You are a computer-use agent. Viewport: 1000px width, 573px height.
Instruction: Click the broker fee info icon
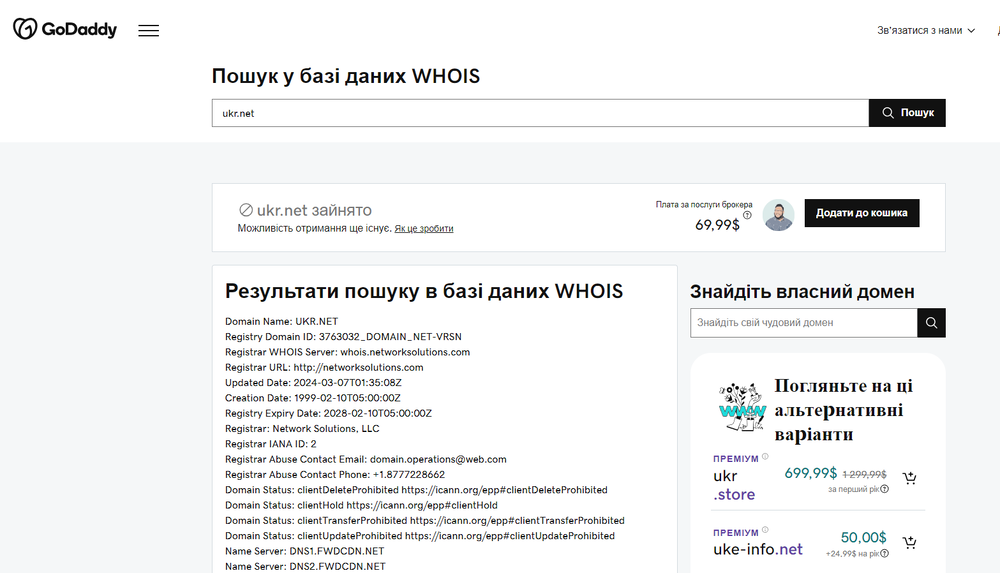[747, 215]
